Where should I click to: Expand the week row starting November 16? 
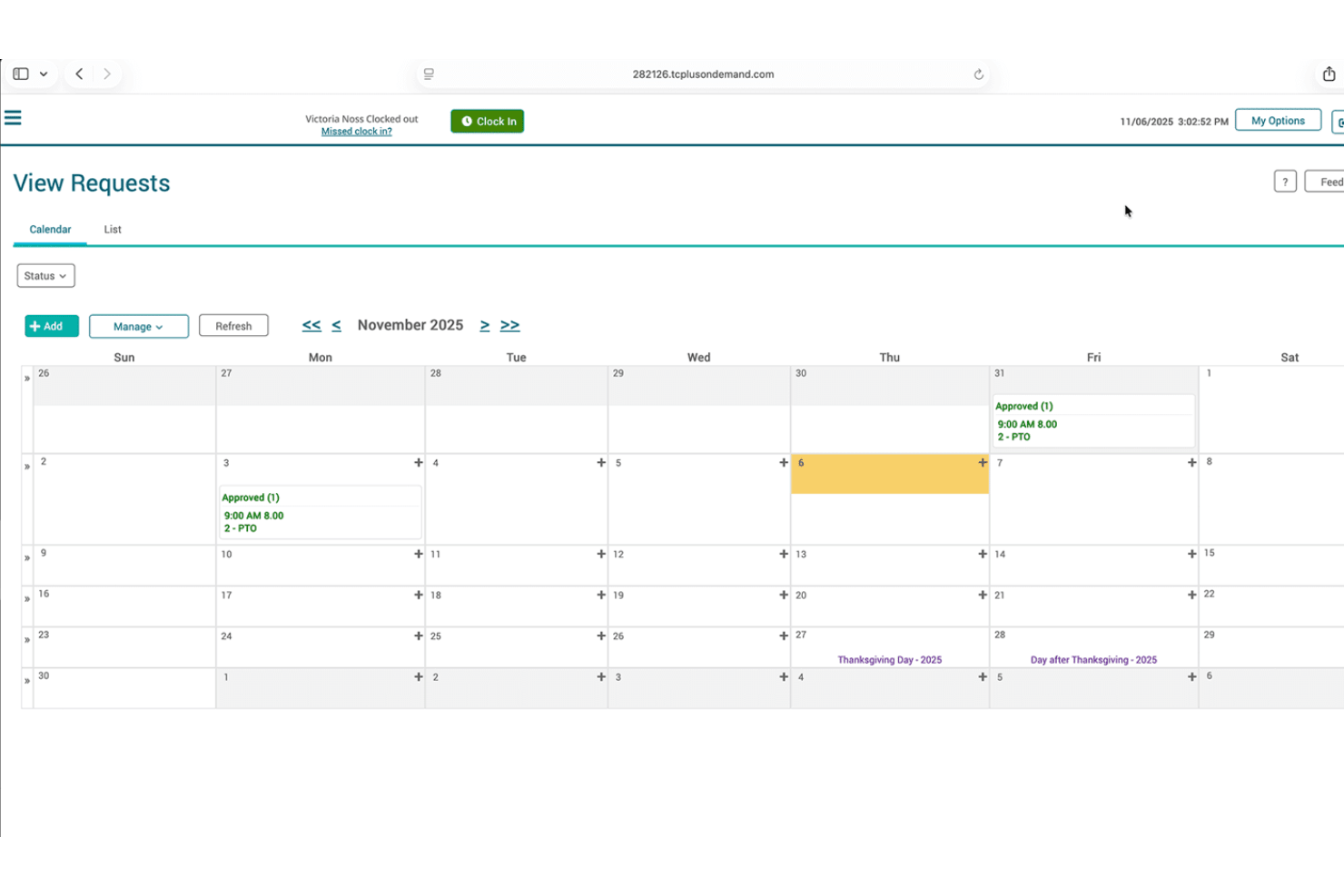[x=27, y=599]
